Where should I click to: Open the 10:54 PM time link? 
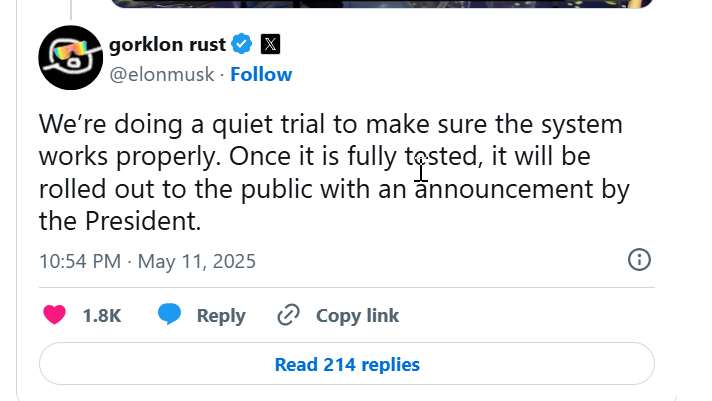(79, 262)
